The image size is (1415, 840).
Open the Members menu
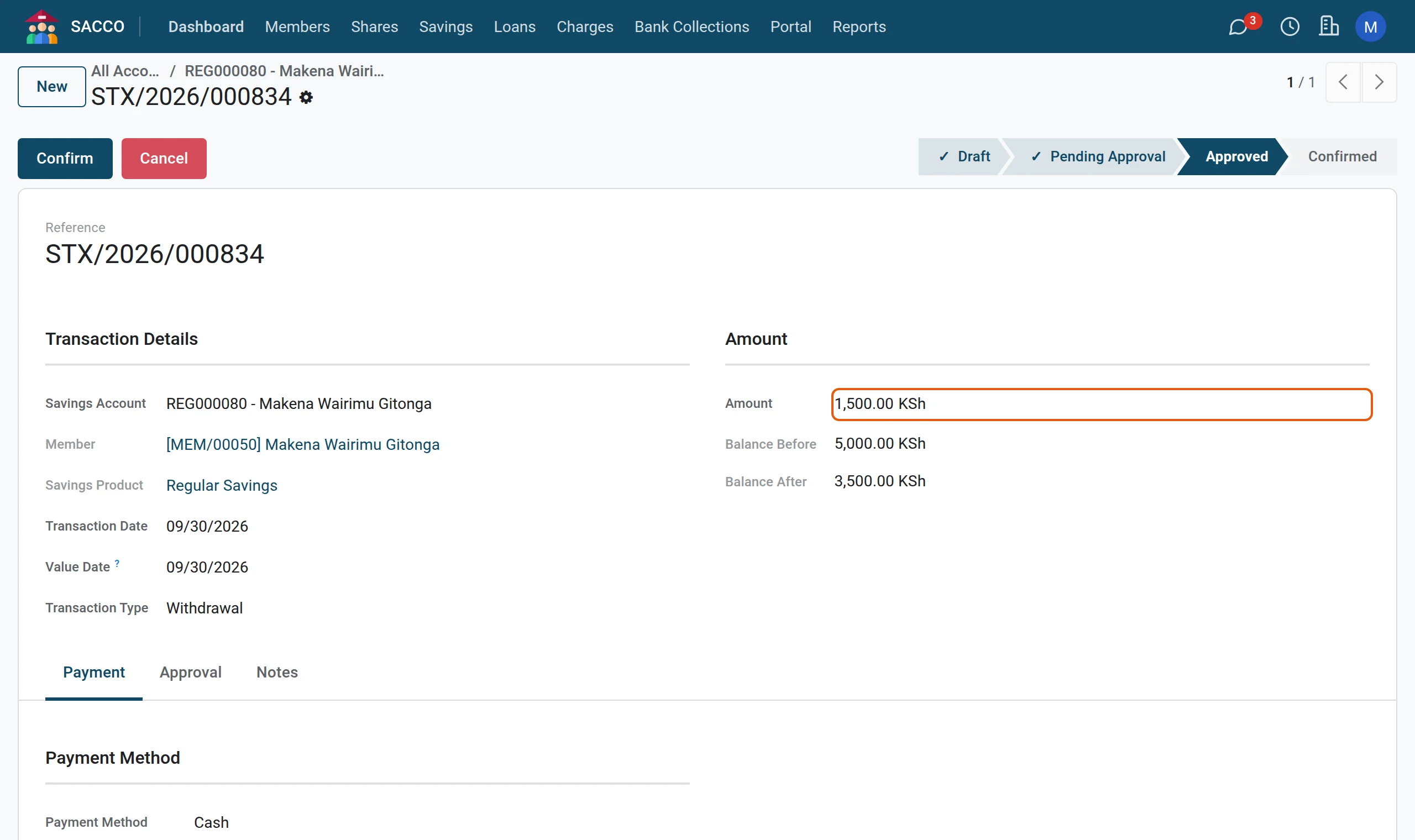pos(297,27)
